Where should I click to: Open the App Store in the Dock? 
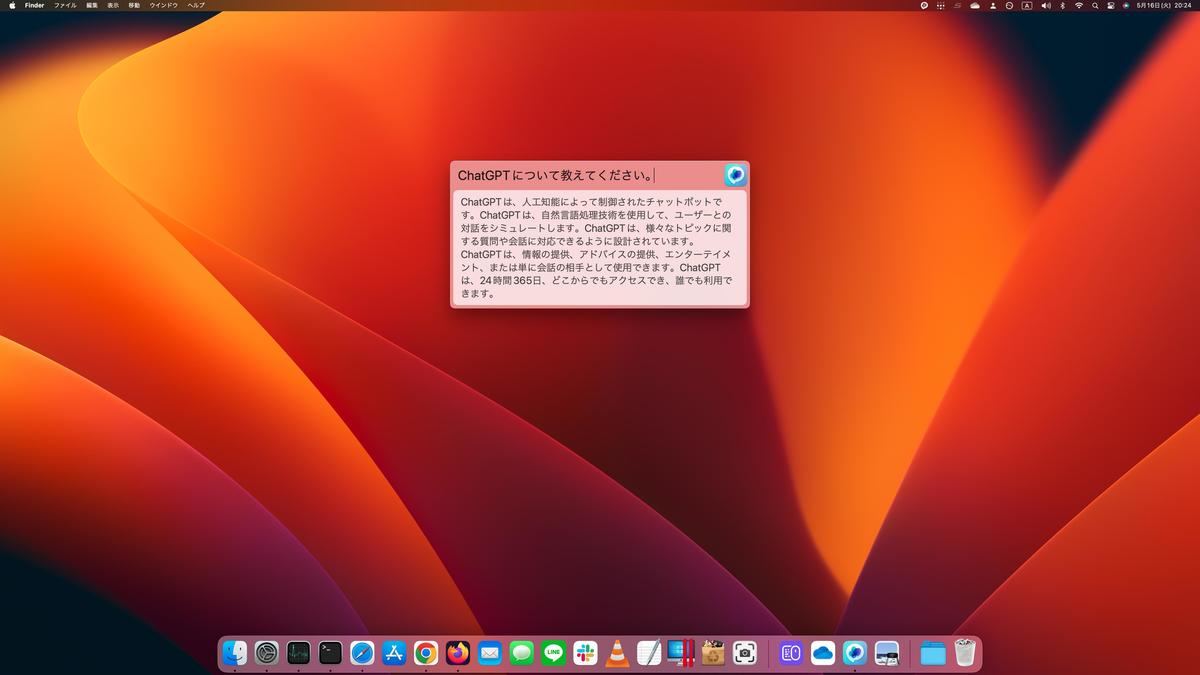(x=394, y=653)
